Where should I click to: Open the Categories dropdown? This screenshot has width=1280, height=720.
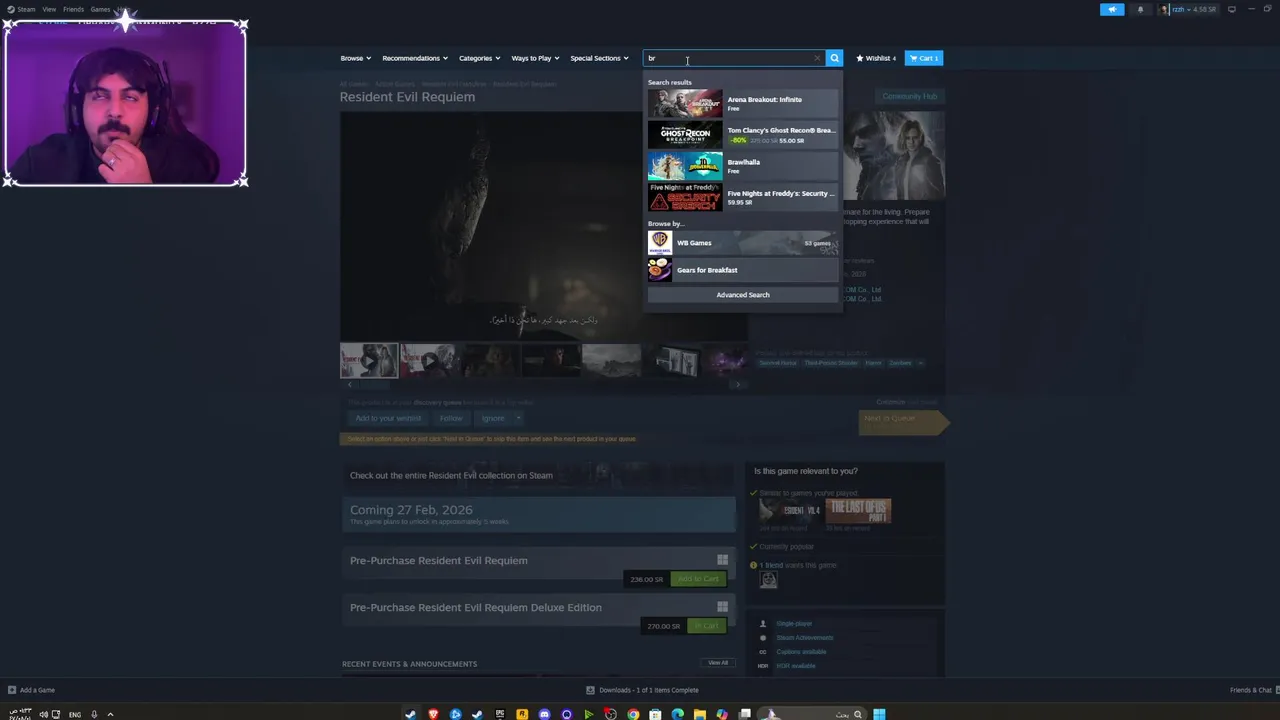pyautogui.click(x=479, y=58)
